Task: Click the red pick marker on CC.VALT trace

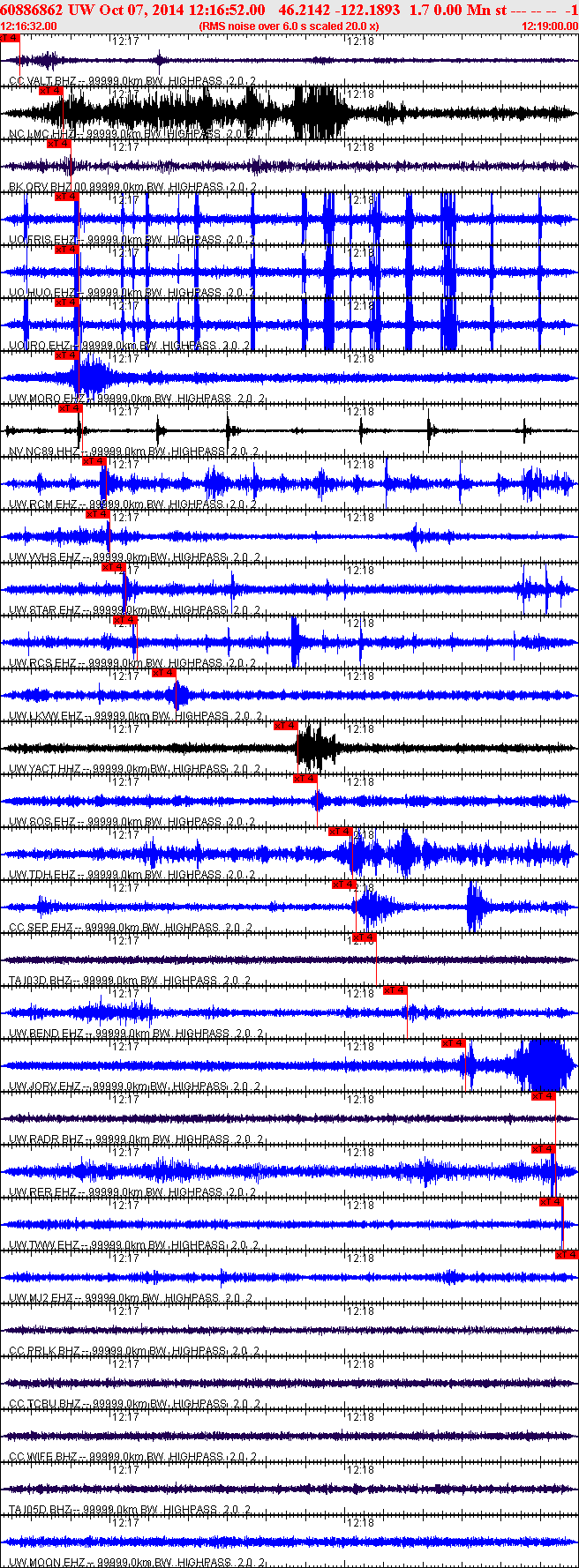Action: [x=11, y=38]
